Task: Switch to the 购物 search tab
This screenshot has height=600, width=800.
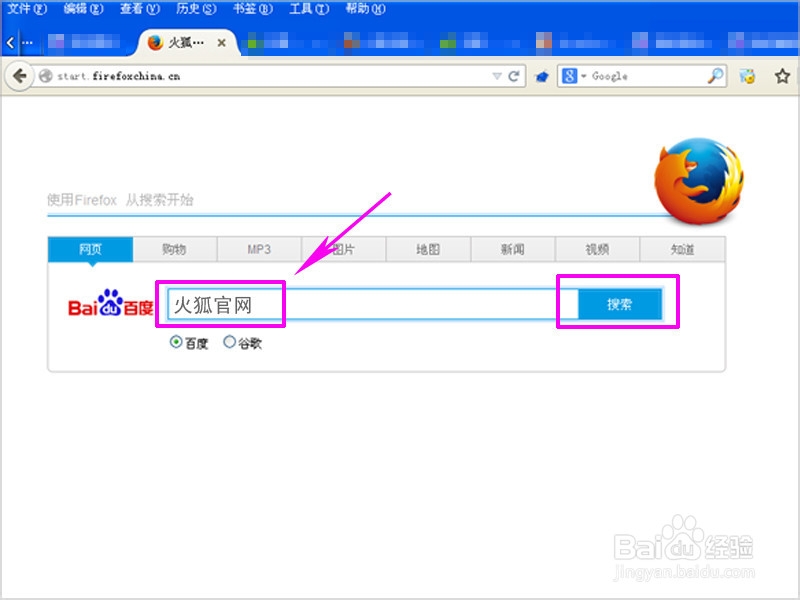Action: click(x=174, y=249)
